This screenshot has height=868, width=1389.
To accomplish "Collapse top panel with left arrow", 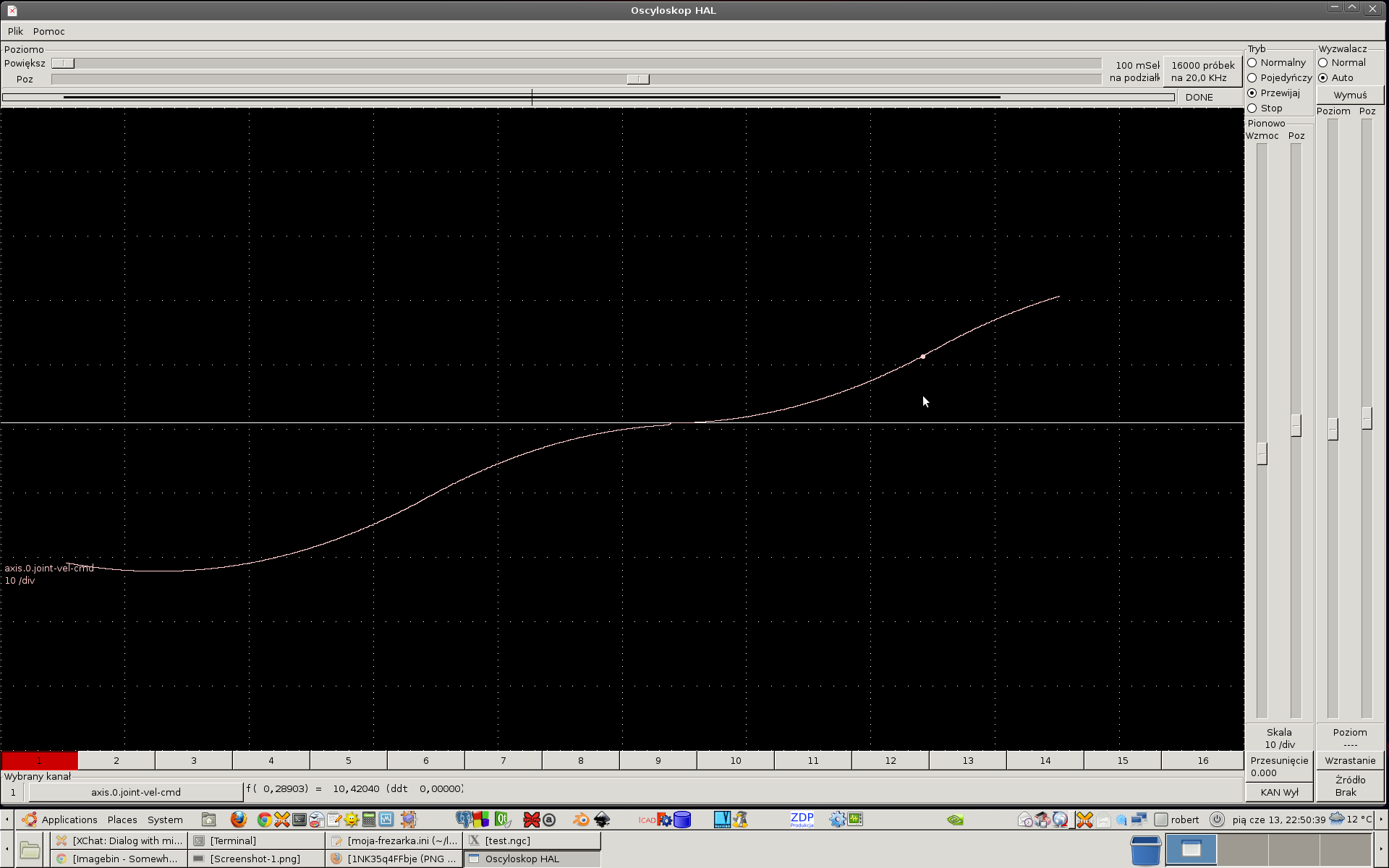I will click(7, 820).
